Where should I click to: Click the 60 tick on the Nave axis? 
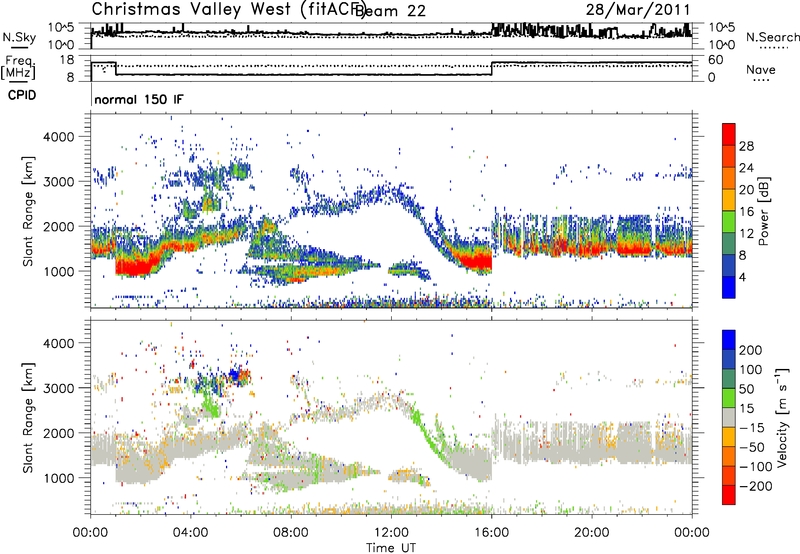(x=716, y=60)
